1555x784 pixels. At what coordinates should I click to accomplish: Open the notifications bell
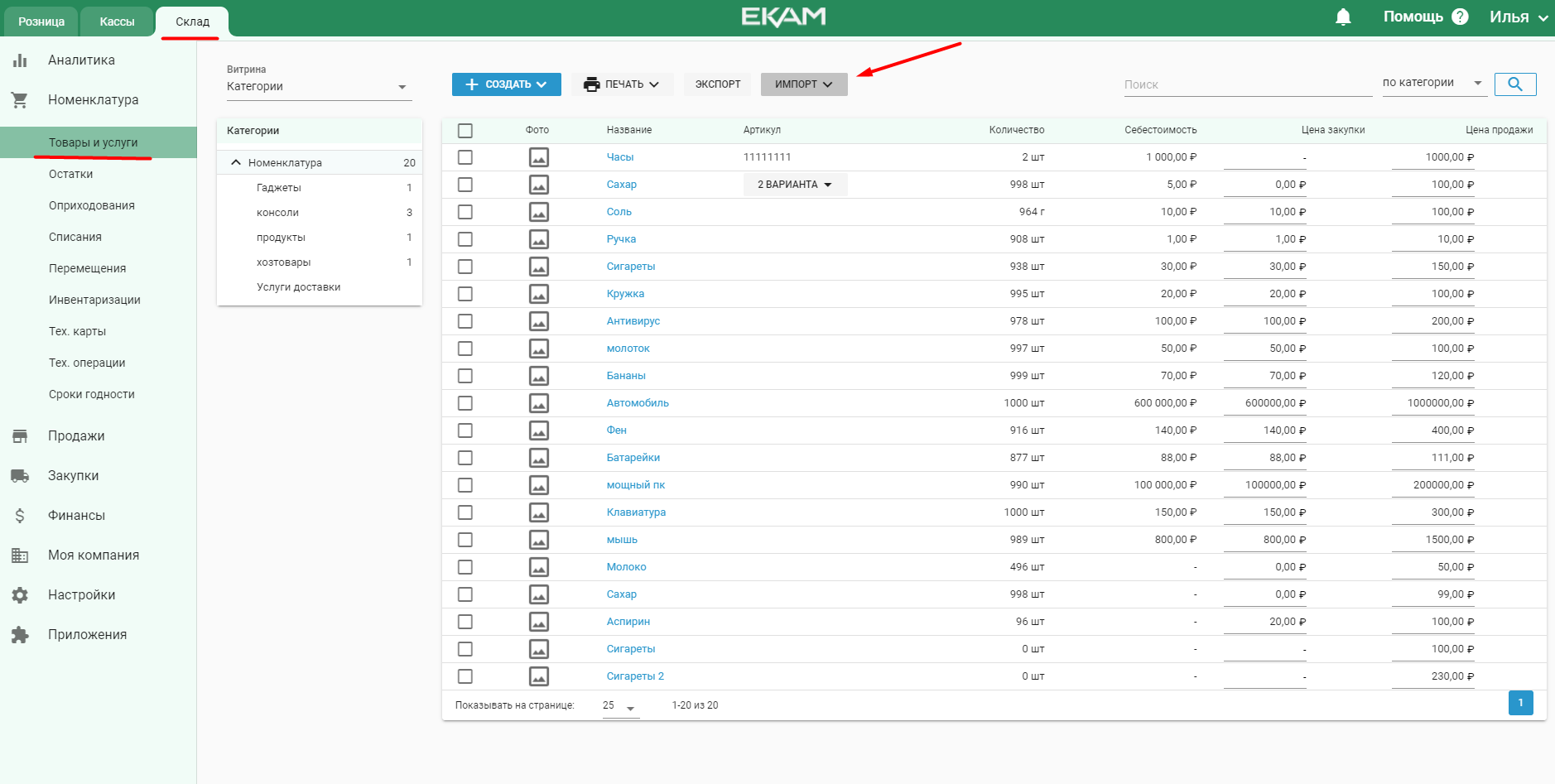pos(1343,17)
